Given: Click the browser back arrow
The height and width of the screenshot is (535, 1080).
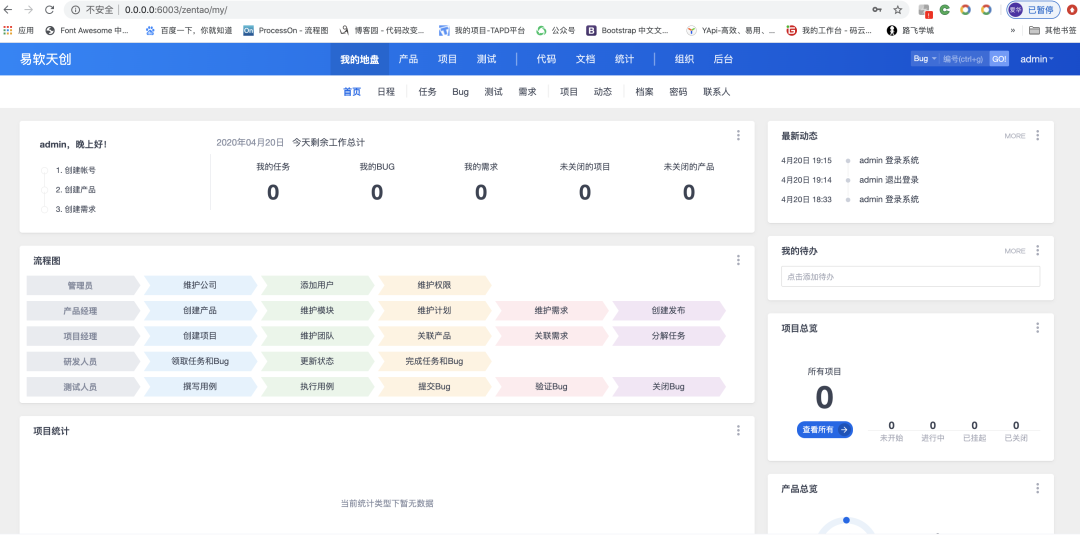Looking at the screenshot, I should [8, 10].
